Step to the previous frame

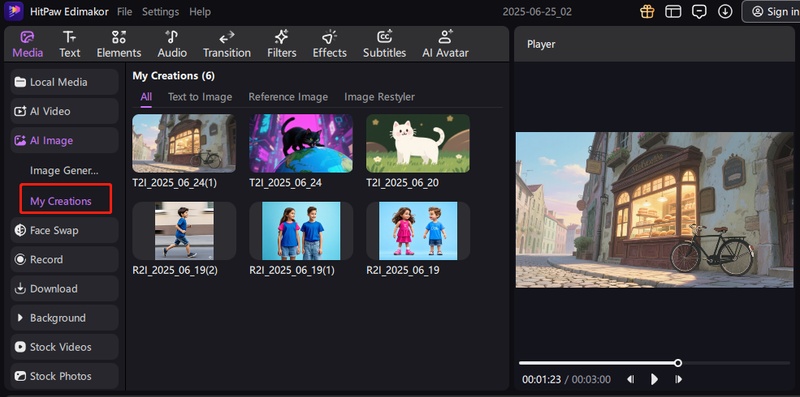coord(631,379)
